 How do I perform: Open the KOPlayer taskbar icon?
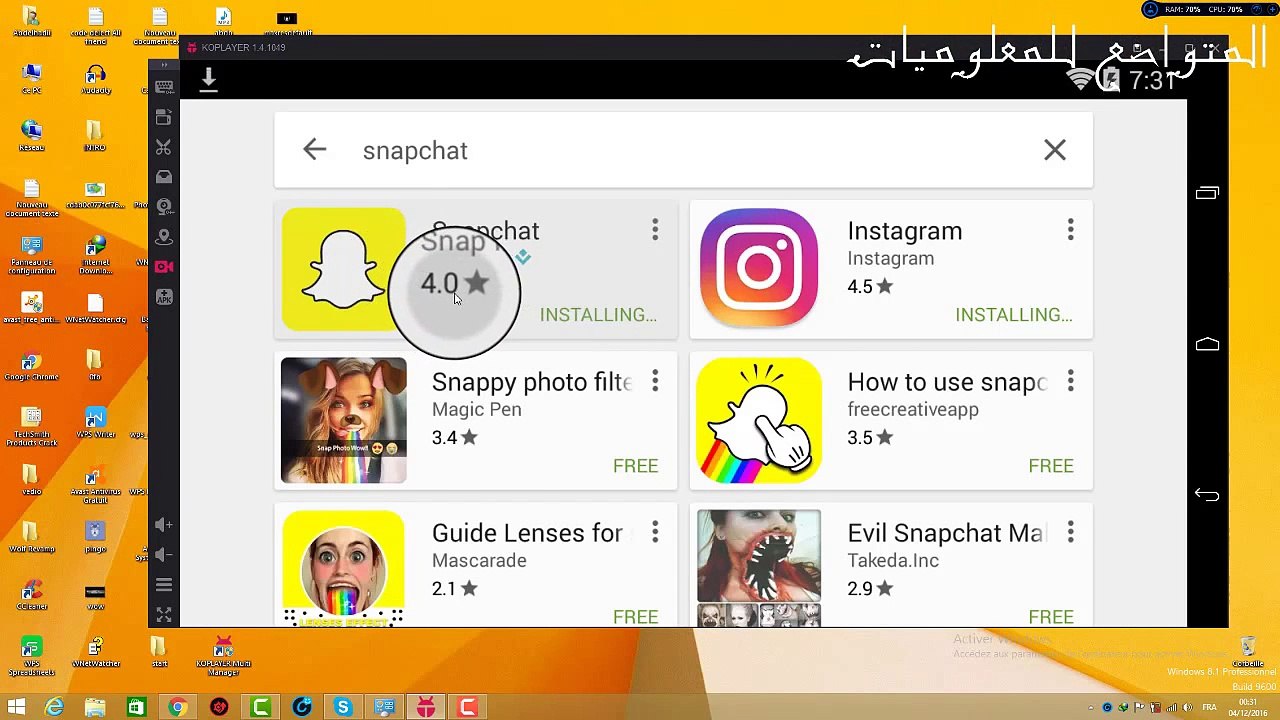point(426,708)
